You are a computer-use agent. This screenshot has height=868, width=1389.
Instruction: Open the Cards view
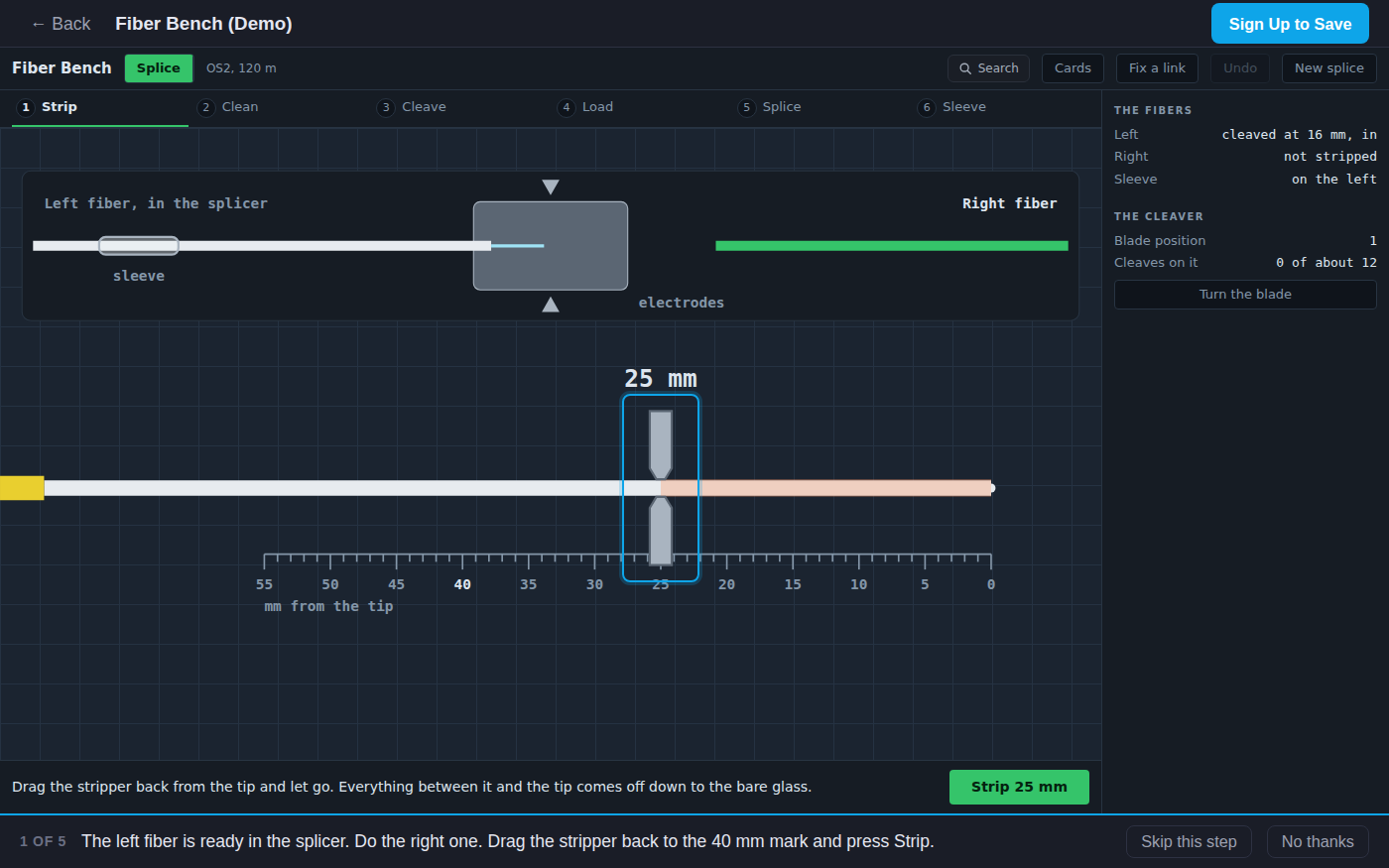[x=1073, y=68]
